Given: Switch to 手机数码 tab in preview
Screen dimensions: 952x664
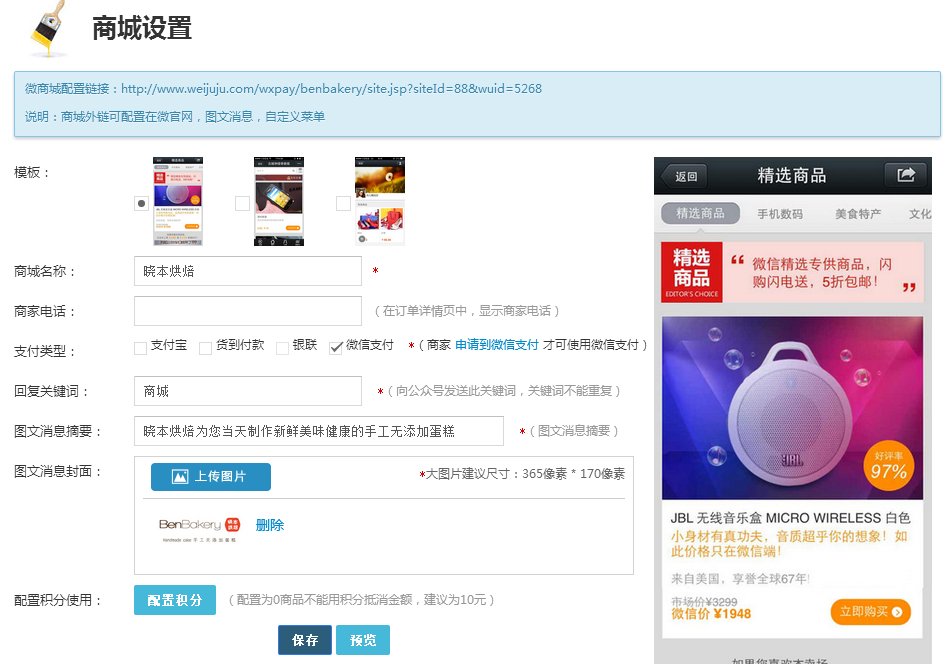Looking at the screenshot, I should pos(780,214).
